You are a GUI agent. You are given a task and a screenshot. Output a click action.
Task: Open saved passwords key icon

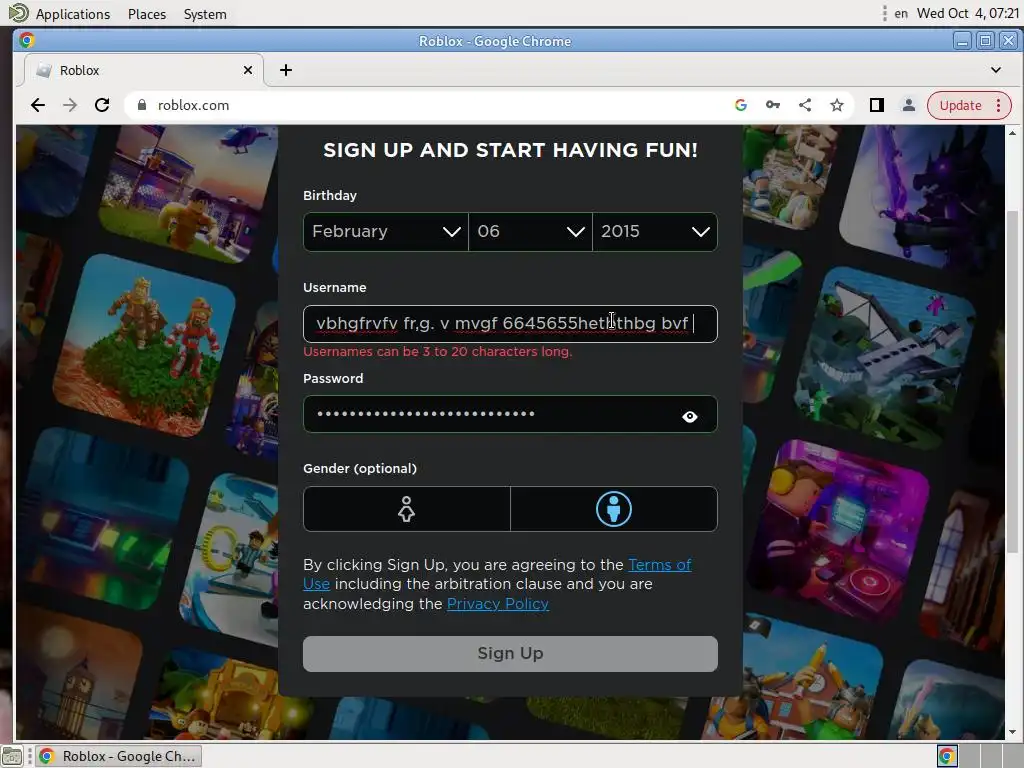coord(773,105)
